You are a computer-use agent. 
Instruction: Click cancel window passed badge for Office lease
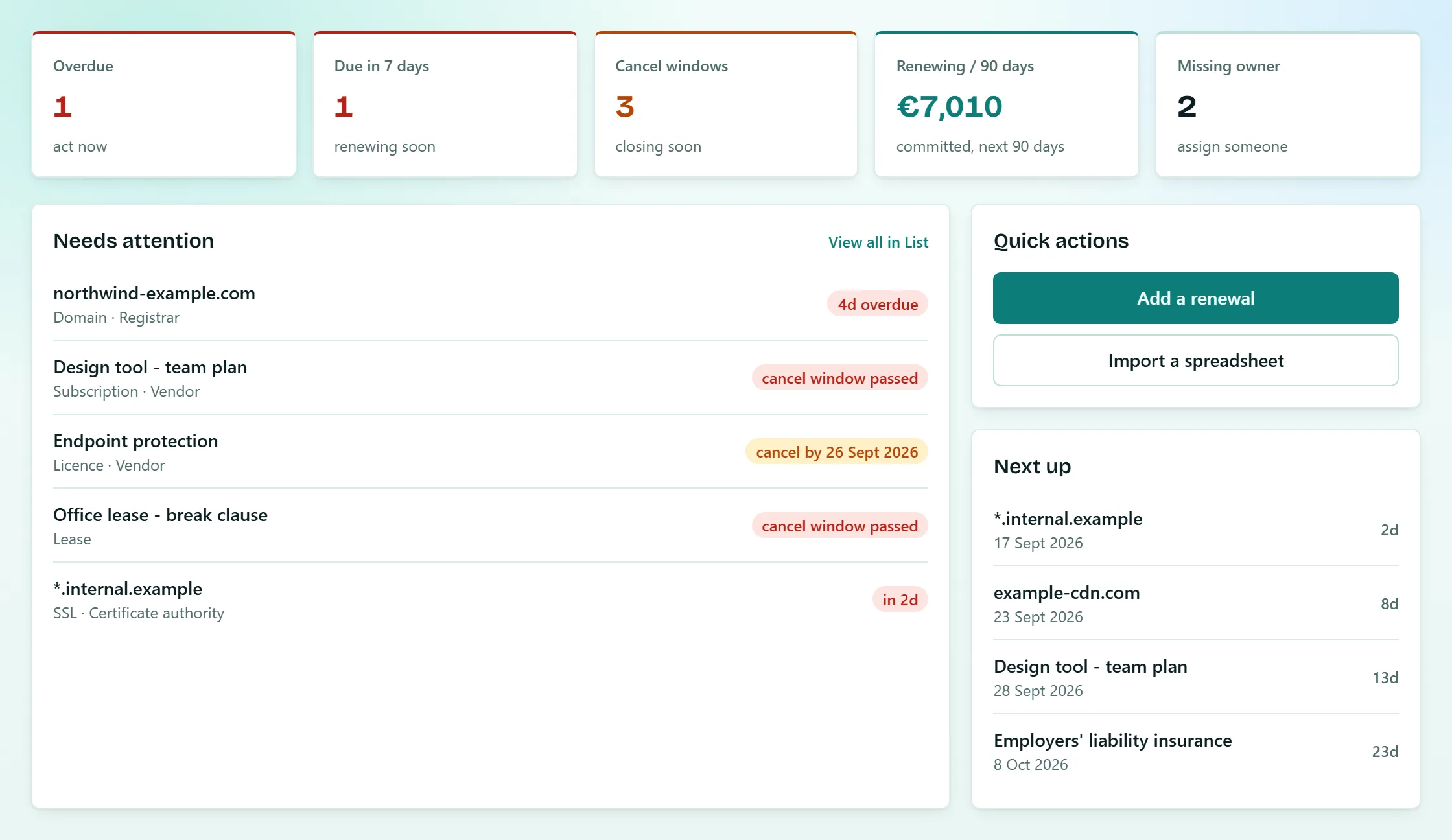(x=839, y=526)
